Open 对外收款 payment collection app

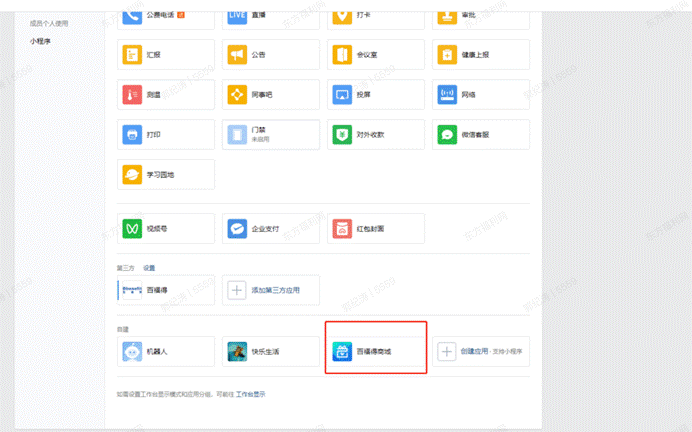point(375,134)
